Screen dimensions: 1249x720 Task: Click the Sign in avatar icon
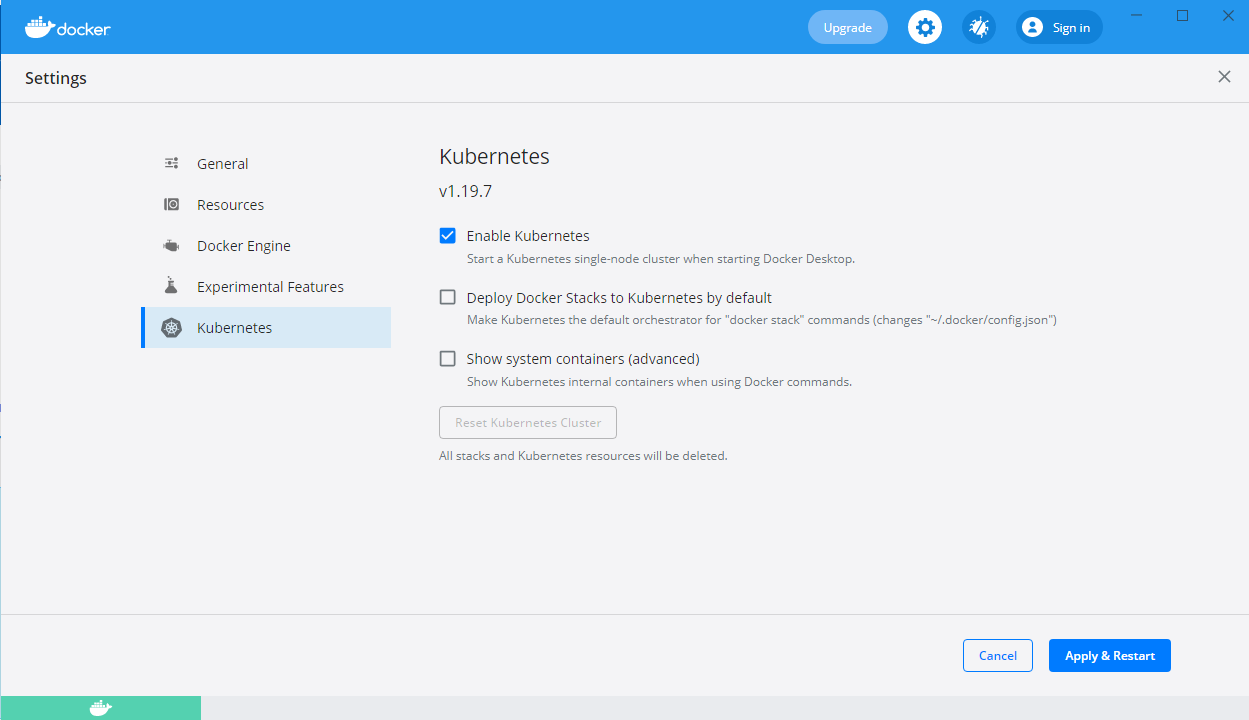tap(1031, 27)
